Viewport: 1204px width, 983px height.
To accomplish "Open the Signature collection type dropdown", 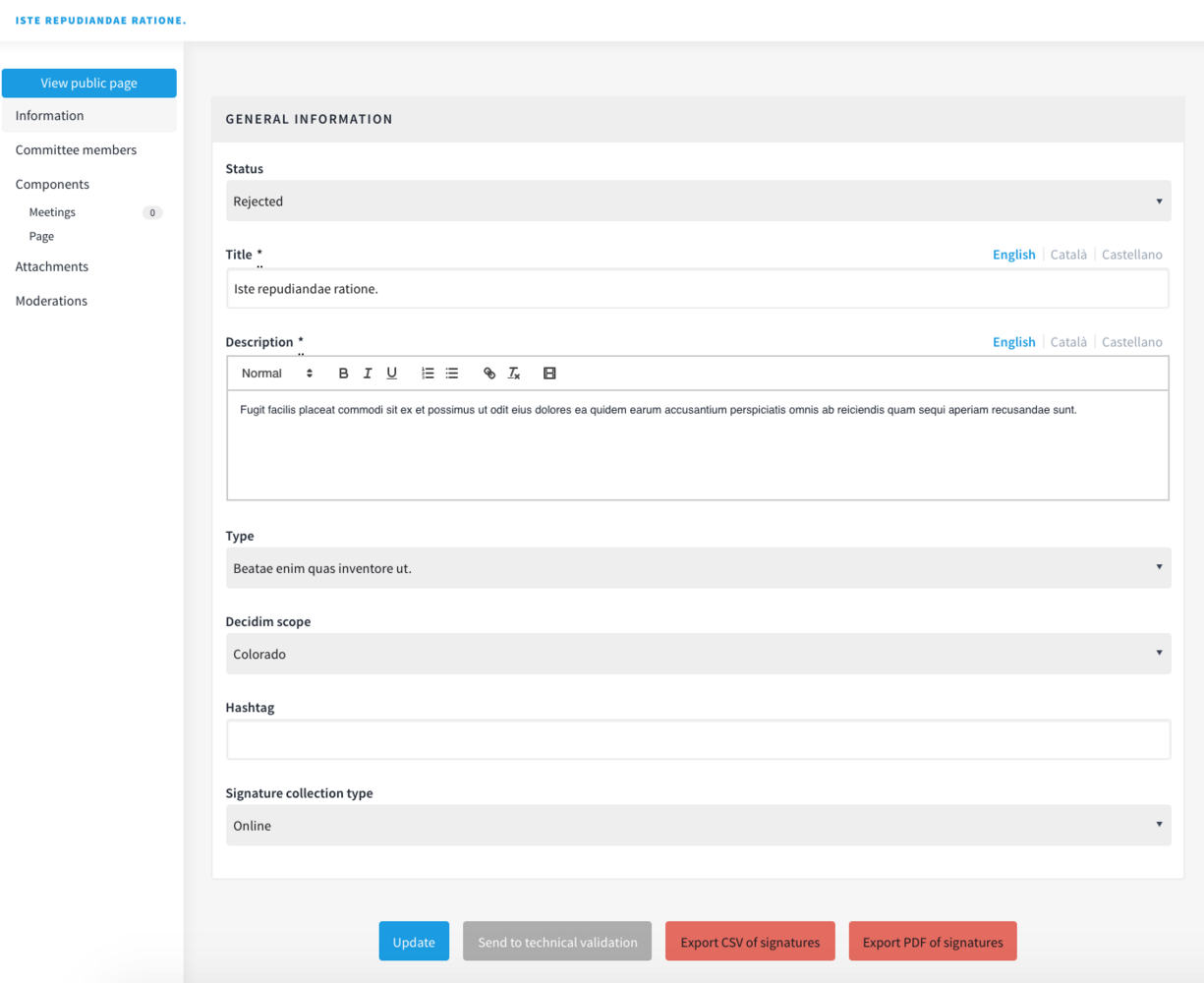I will click(698, 826).
